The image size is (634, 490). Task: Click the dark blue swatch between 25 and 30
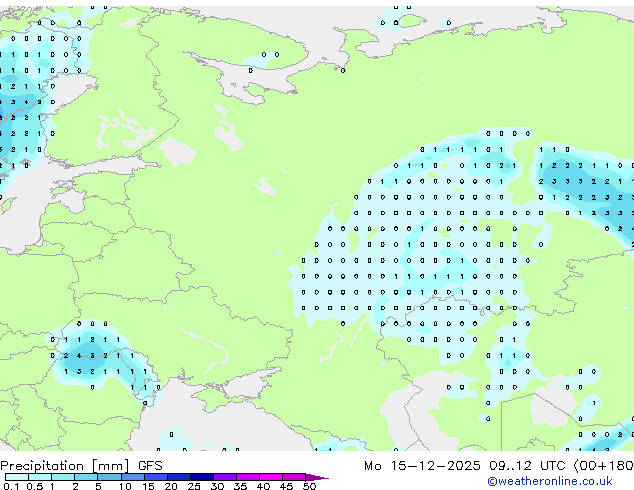tap(202, 477)
